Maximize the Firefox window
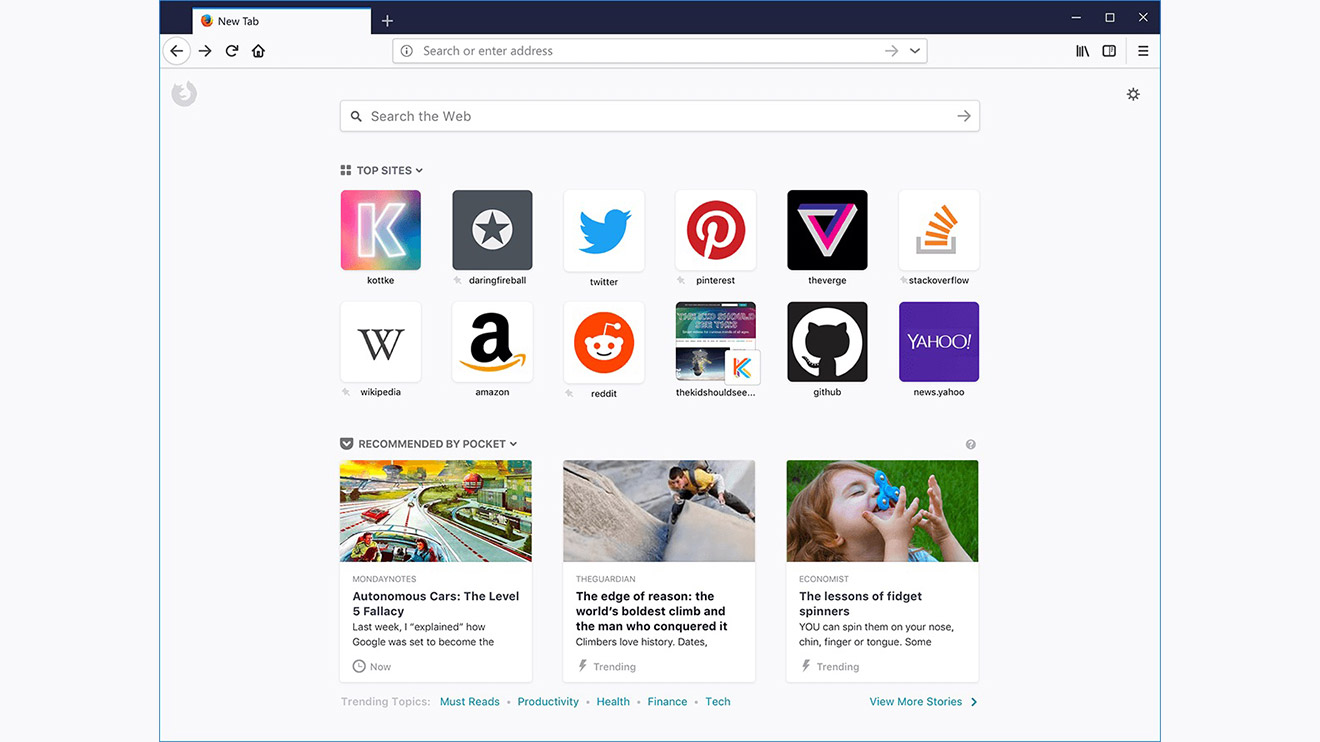Viewport: 1320px width, 742px height. tap(1110, 17)
